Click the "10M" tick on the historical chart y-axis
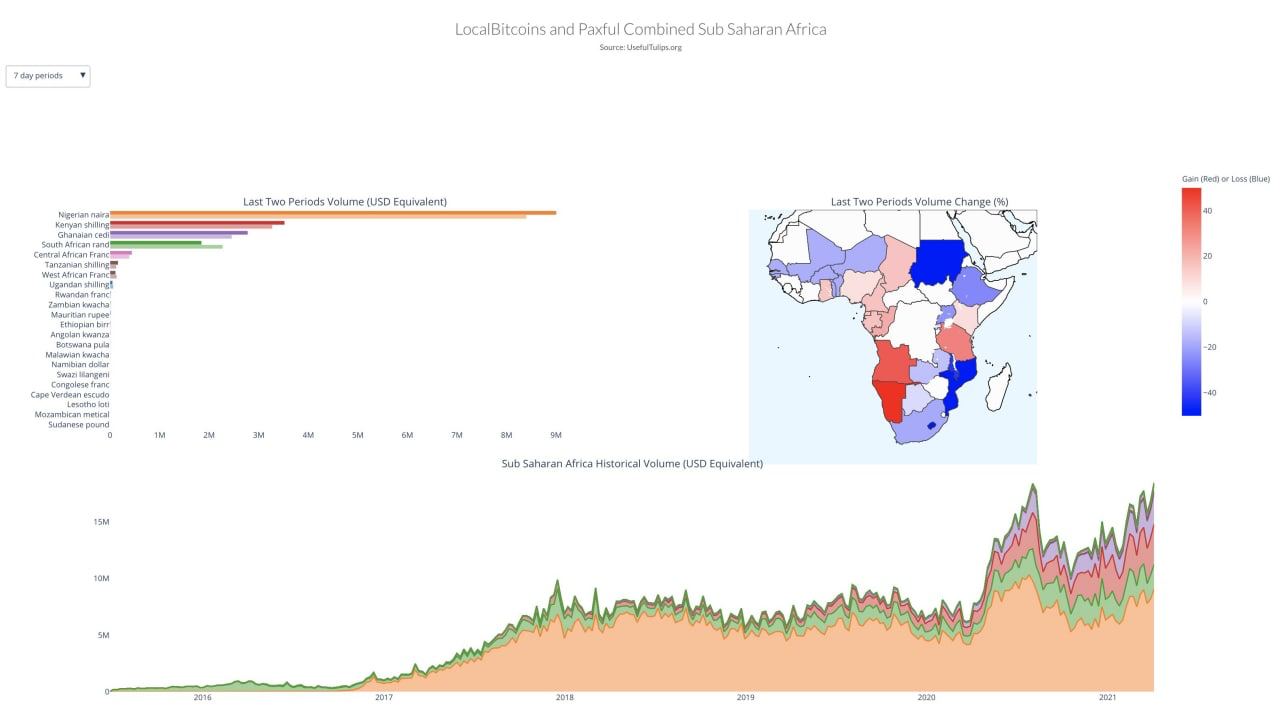Image resolution: width=1280 pixels, height=711 pixels. click(101, 578)
